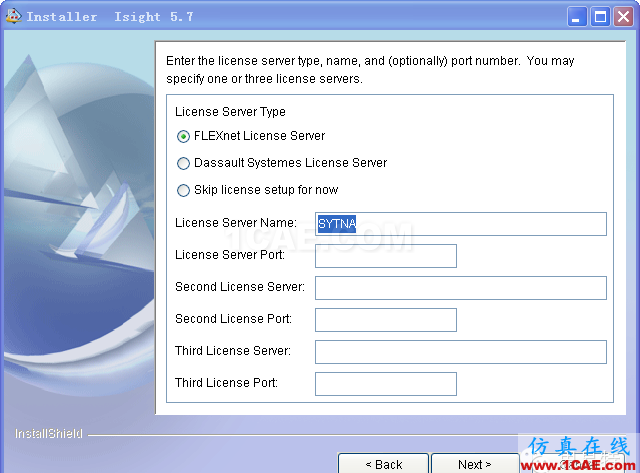Image resolution: width=640 pixels, height=473 pixels.
Task: Click the 'Third License Server:' label
Action: pos(233,351)
